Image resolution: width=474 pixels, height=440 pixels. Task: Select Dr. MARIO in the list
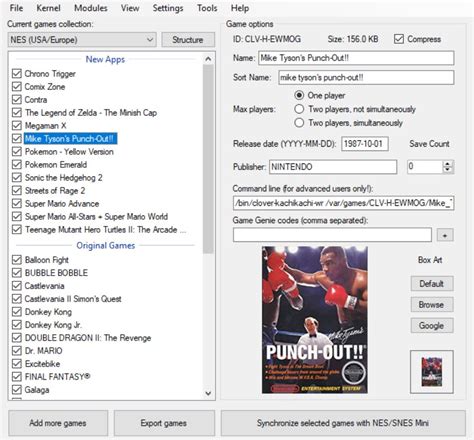click(x=44, y=351)
